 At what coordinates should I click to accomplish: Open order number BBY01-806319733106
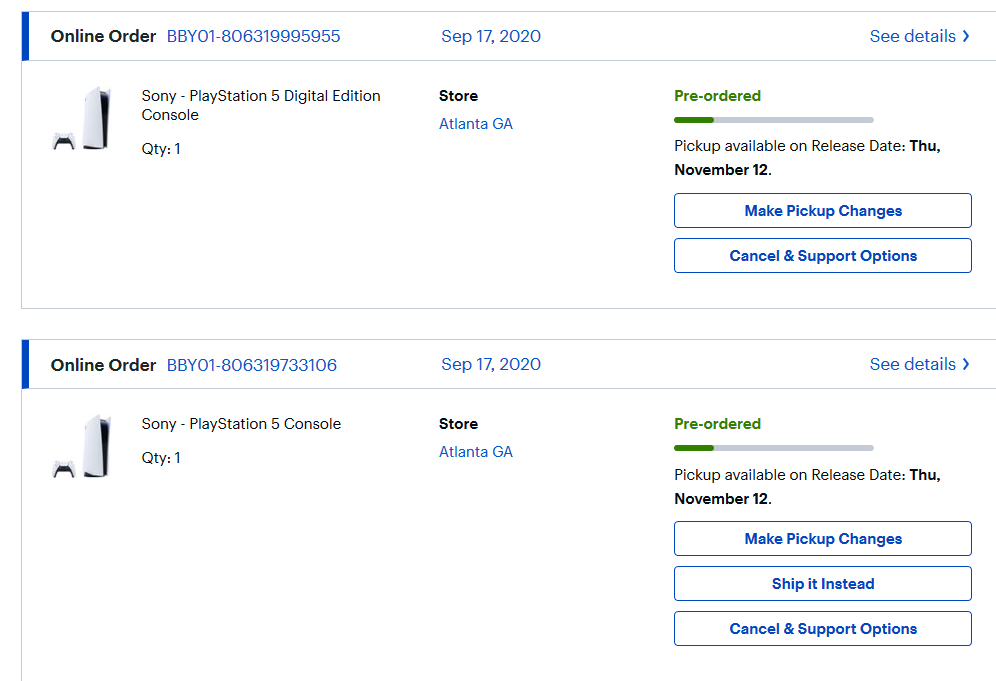(252, 365)
